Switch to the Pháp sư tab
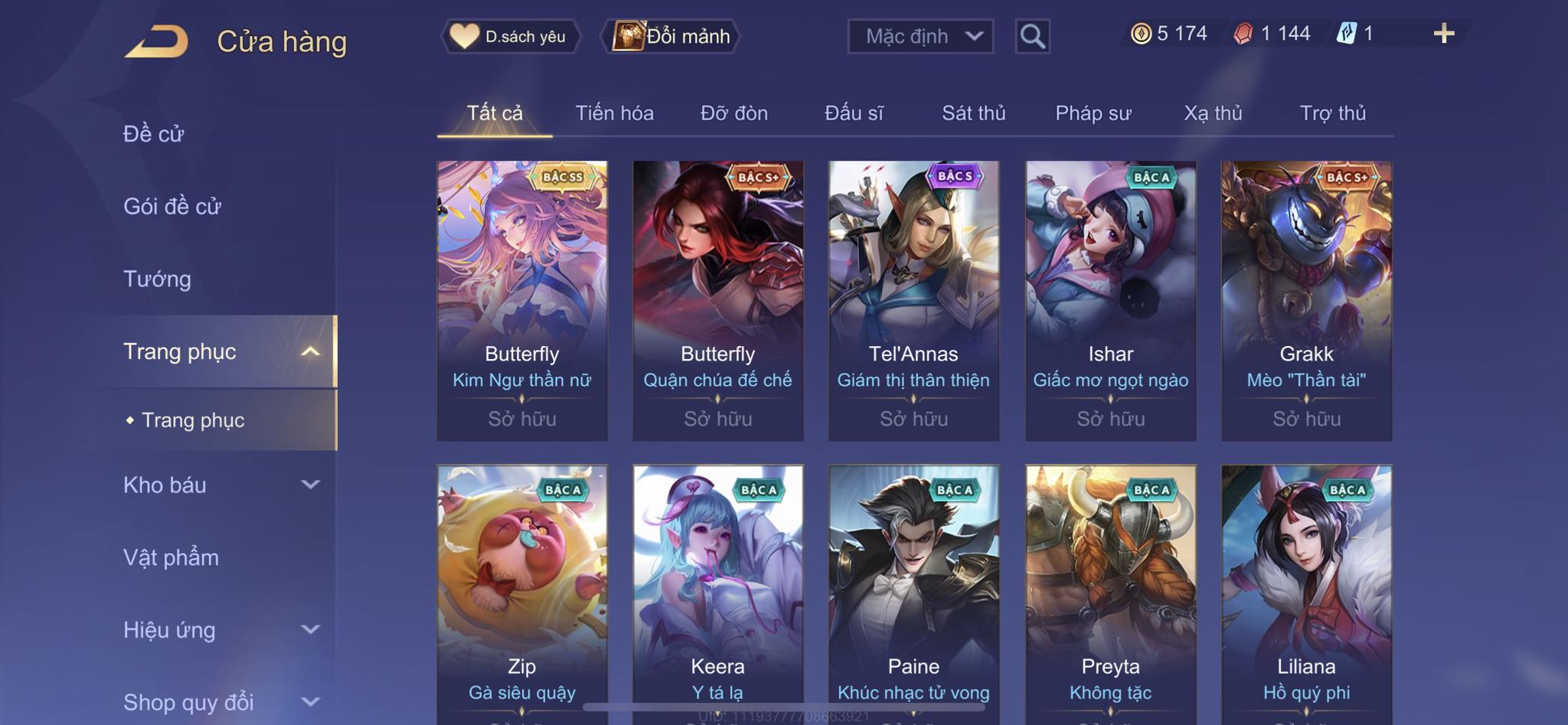 coord(1093,113)
